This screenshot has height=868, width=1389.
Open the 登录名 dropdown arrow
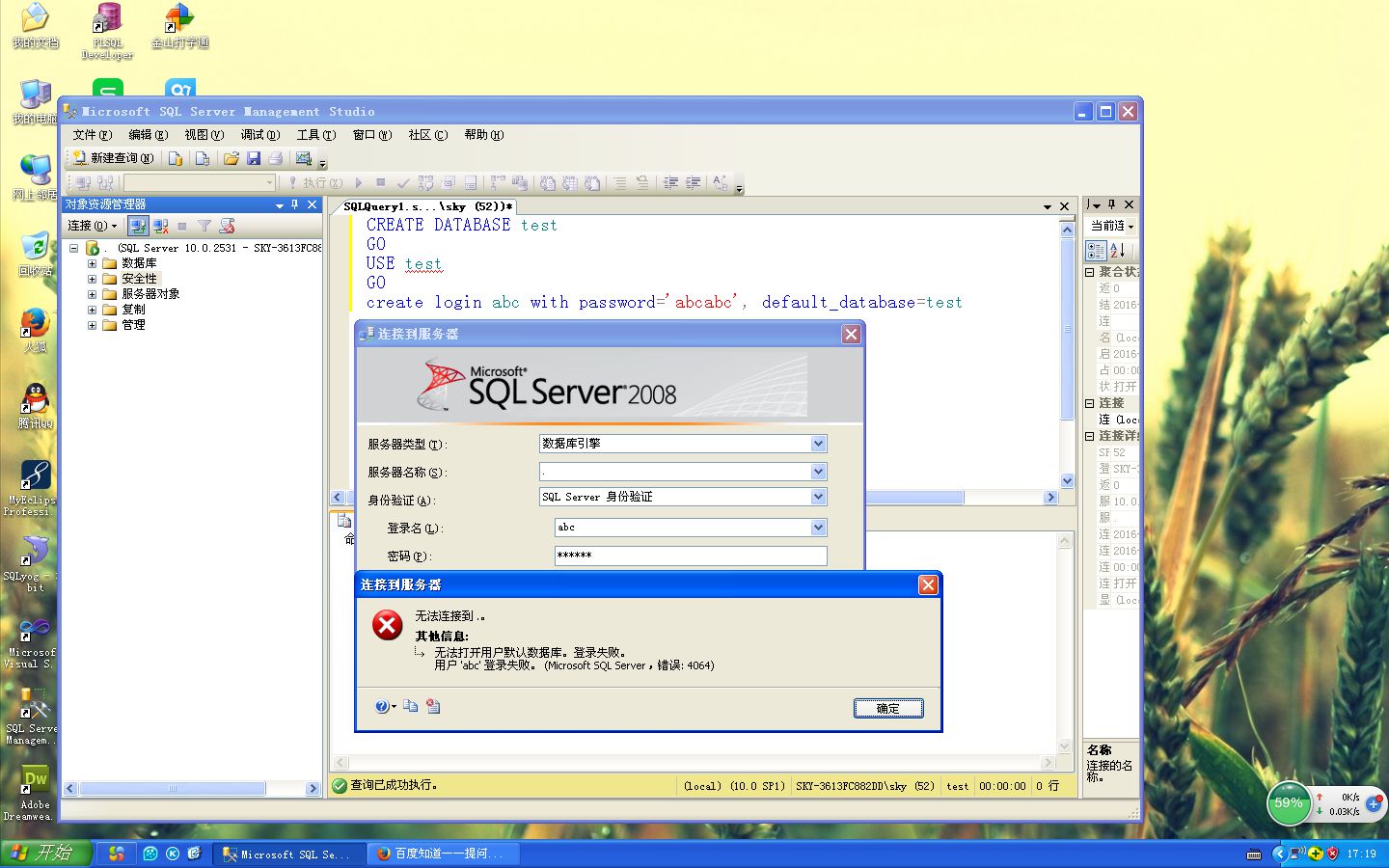point(818,528)
